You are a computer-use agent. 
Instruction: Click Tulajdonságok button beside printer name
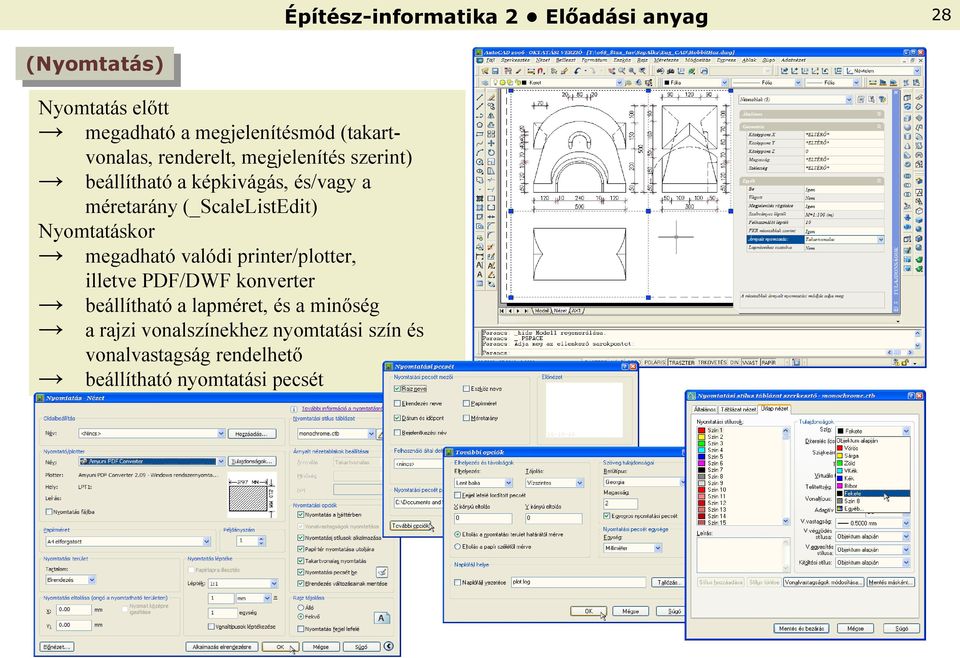(252, 462)
